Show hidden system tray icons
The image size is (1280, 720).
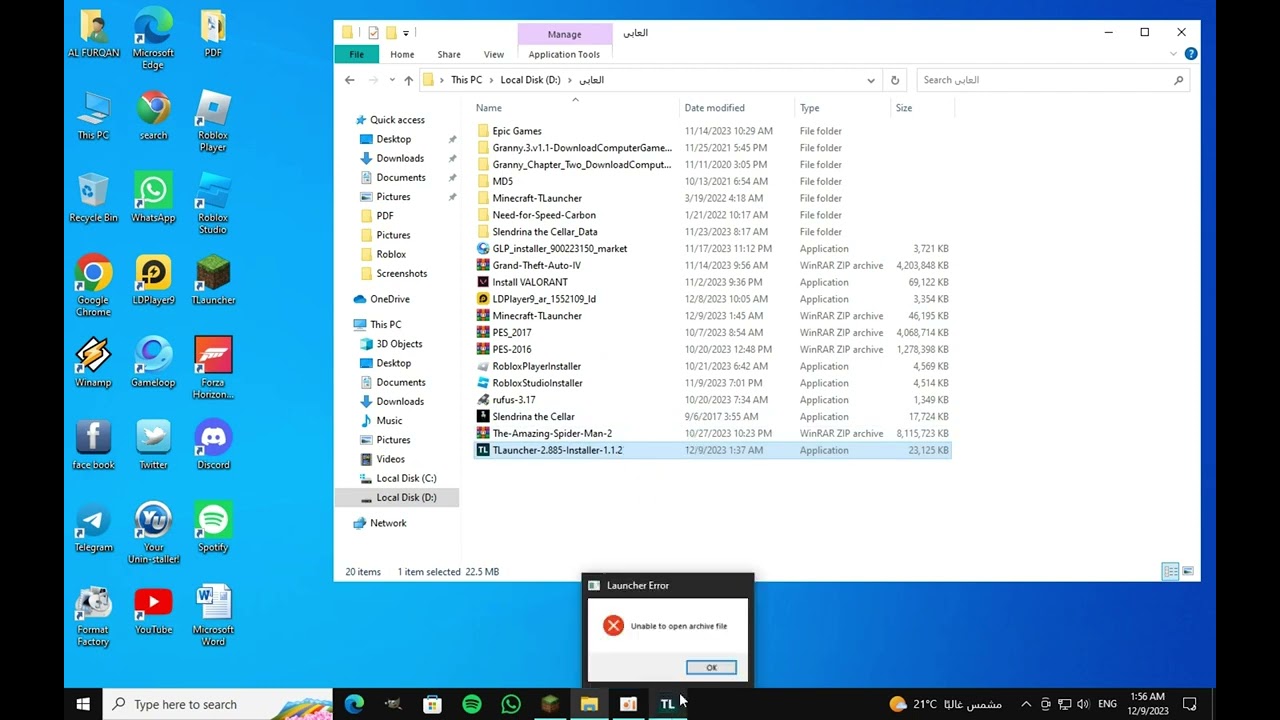[1025, 704]
